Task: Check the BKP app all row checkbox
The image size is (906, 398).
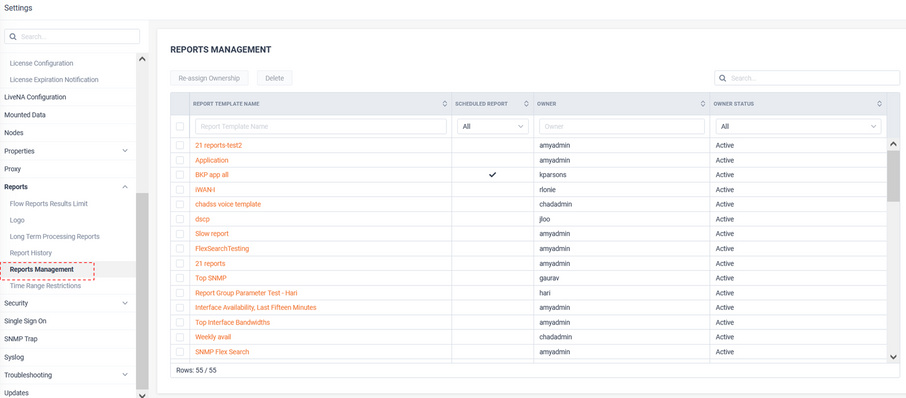Action: (180, 174)
